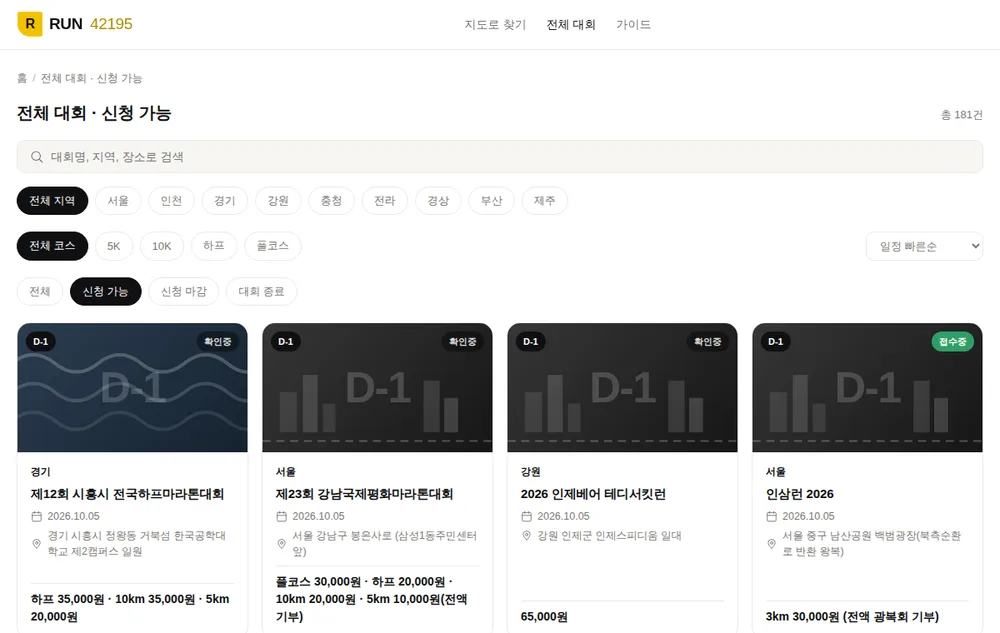Image resolution: width=1000 pixels, height=633 pixels.
Task: Click title 제23회 강남국제평화마라톤대회
Action: pos(364,494)
